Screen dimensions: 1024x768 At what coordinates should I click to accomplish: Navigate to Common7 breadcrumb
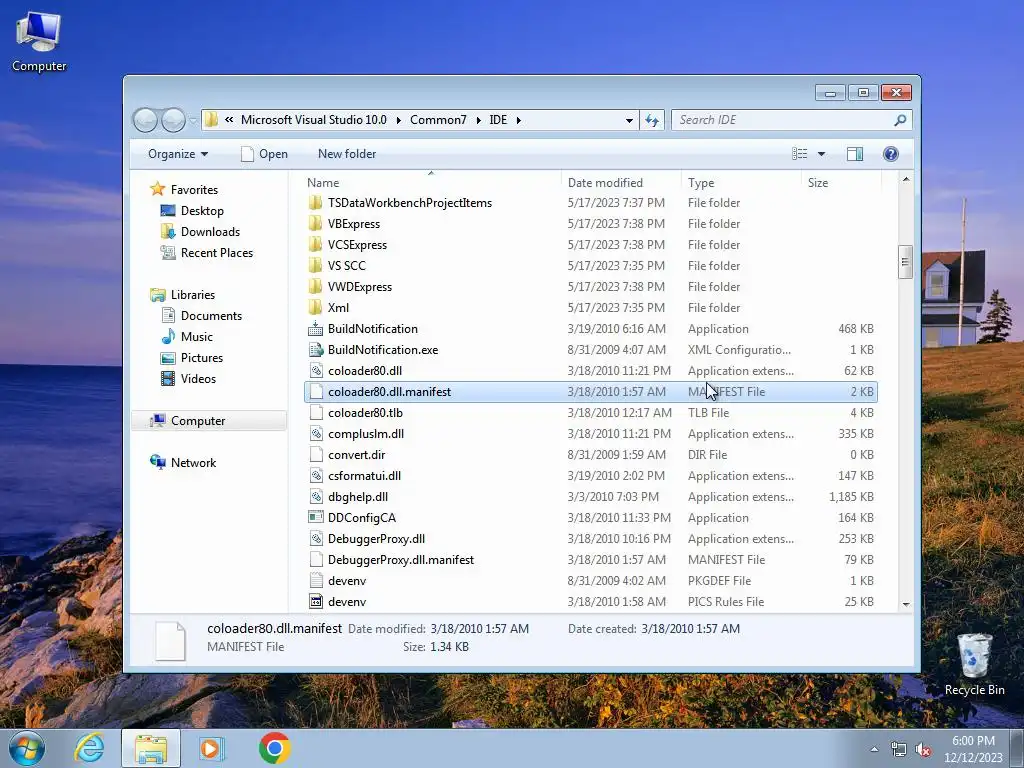point(438,120)
